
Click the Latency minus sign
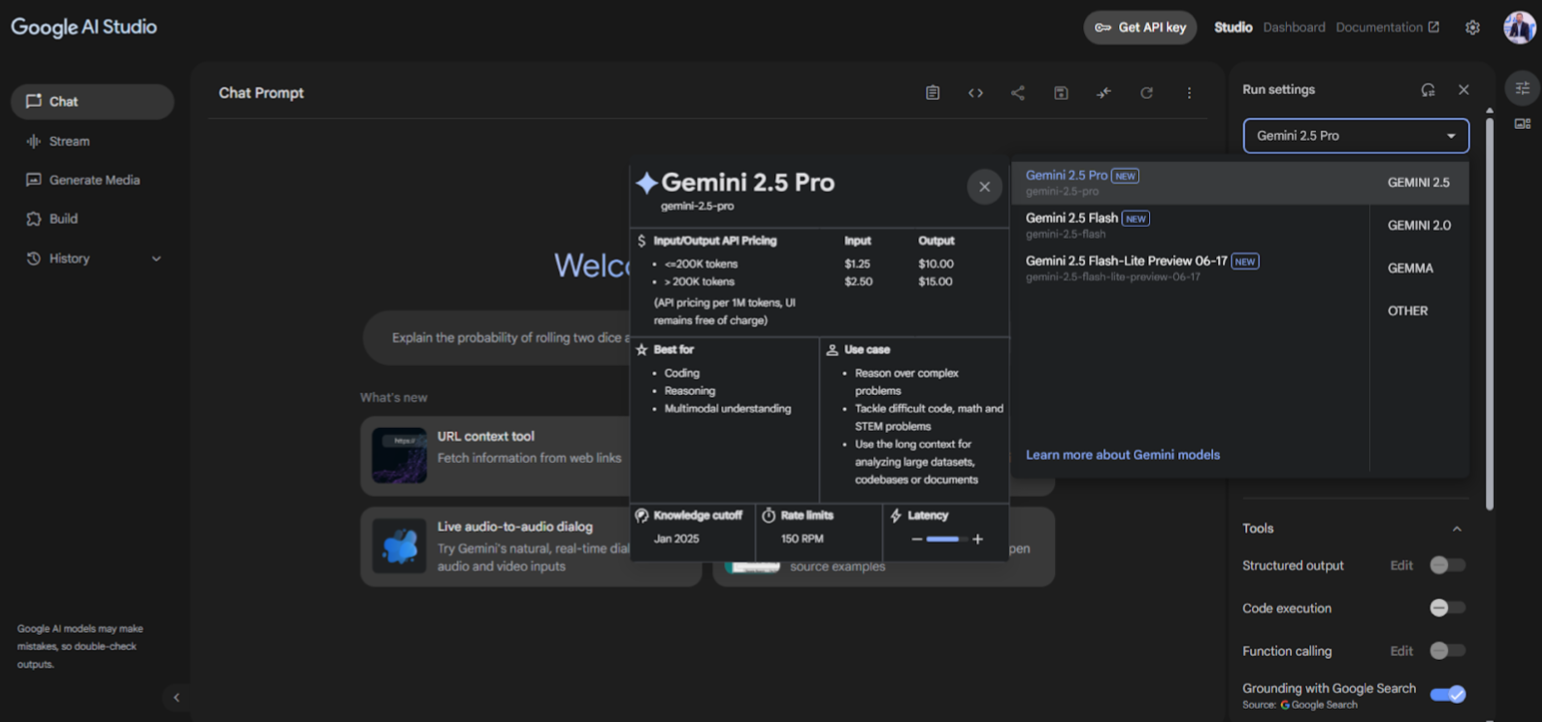[x=916, y=540]
